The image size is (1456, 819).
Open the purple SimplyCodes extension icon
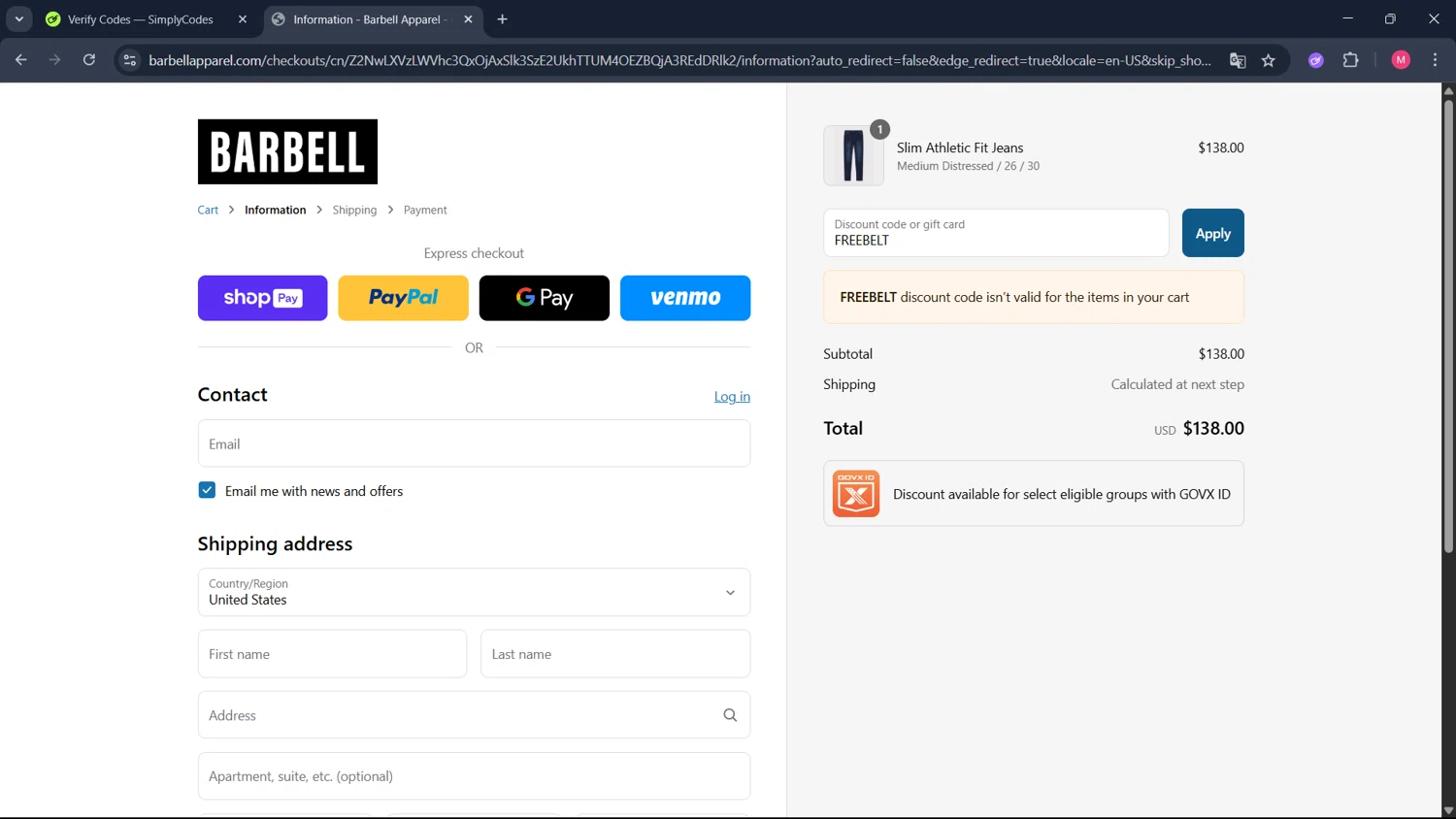point(1316,60)
